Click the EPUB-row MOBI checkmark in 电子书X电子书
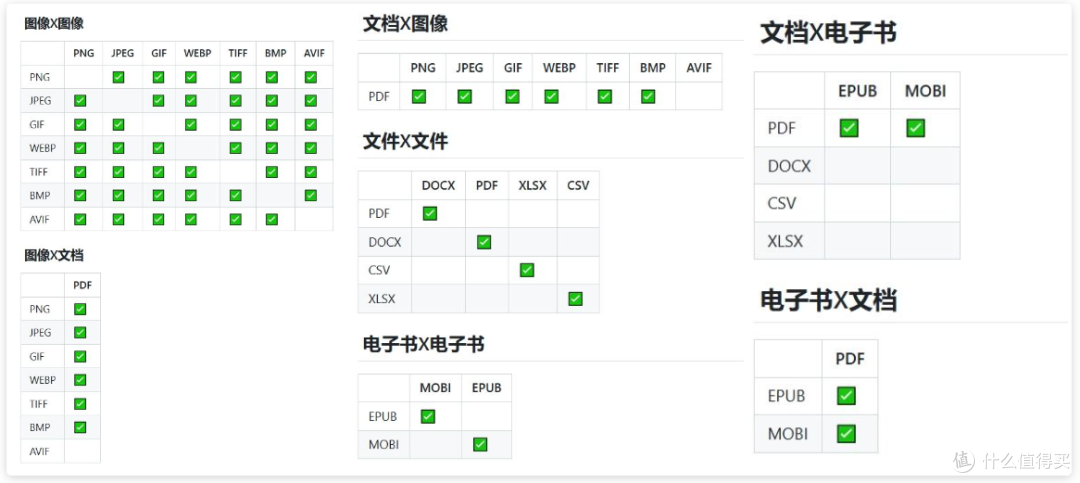The image size is (1080, 483). [428, 416]
